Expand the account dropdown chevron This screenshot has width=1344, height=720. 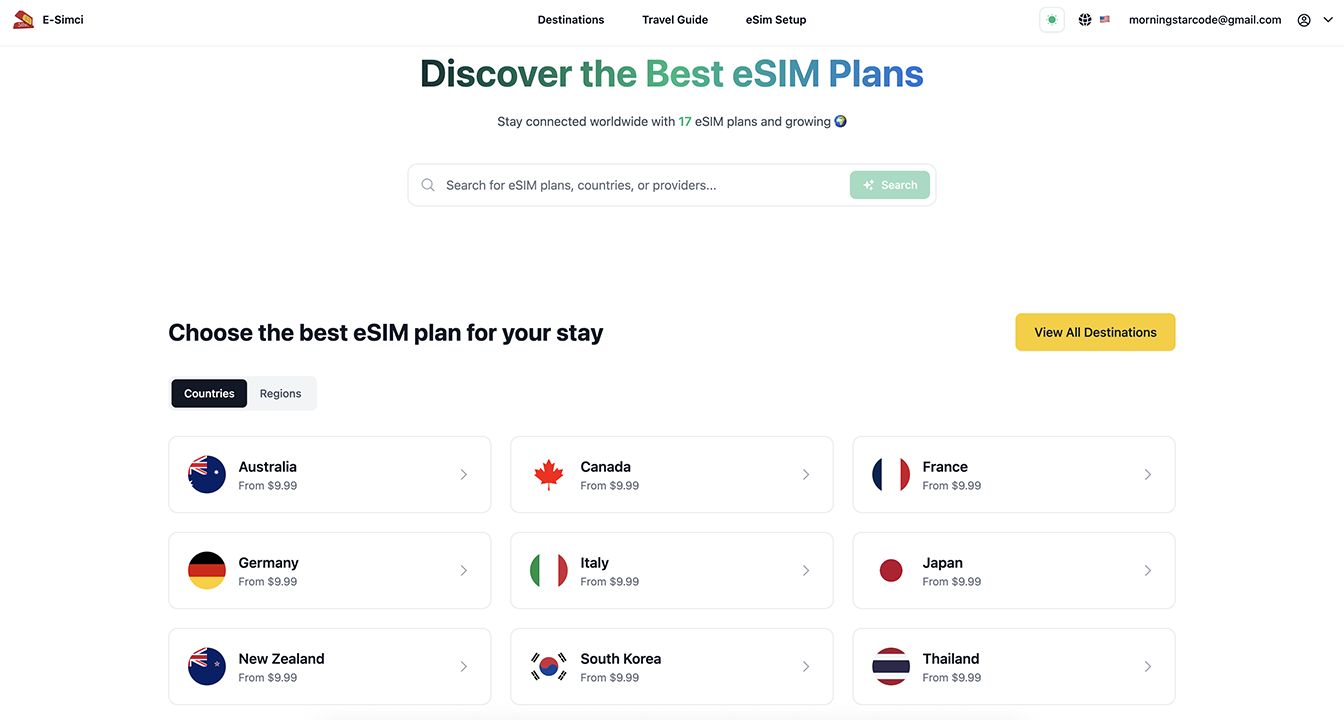[x=1328, y=20]
